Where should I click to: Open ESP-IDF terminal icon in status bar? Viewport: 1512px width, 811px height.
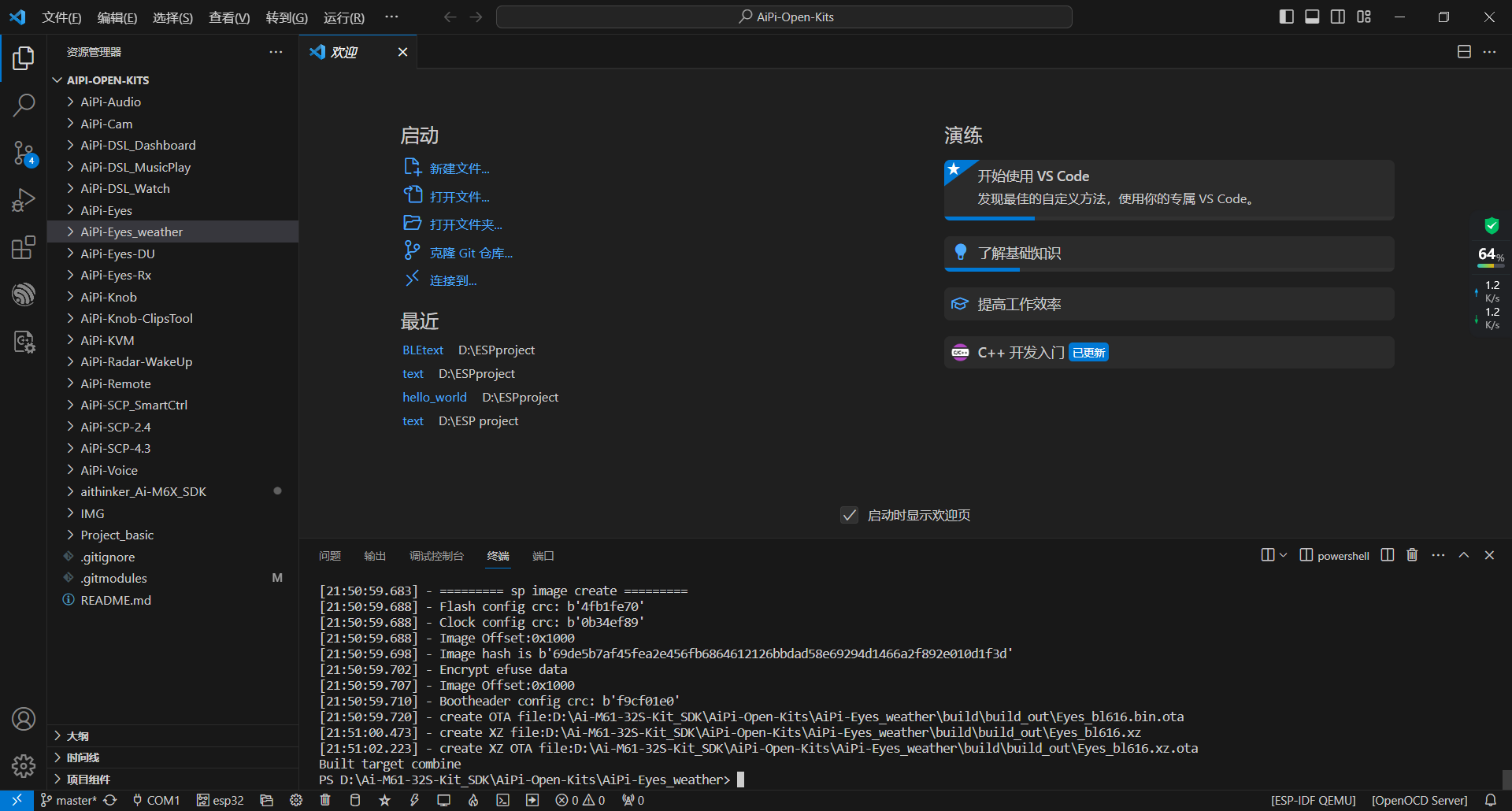[503, 800]
